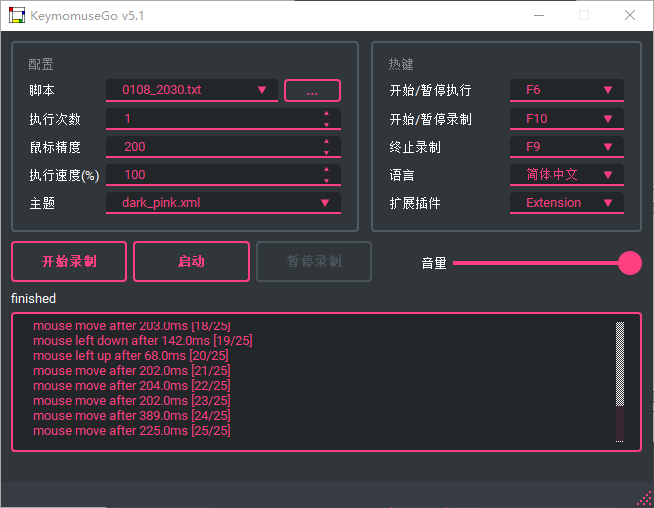The width and height of the screenshot is (654, 508).
Task: Expand the Extension plugin dropdown
Action: tap(567, 202)
